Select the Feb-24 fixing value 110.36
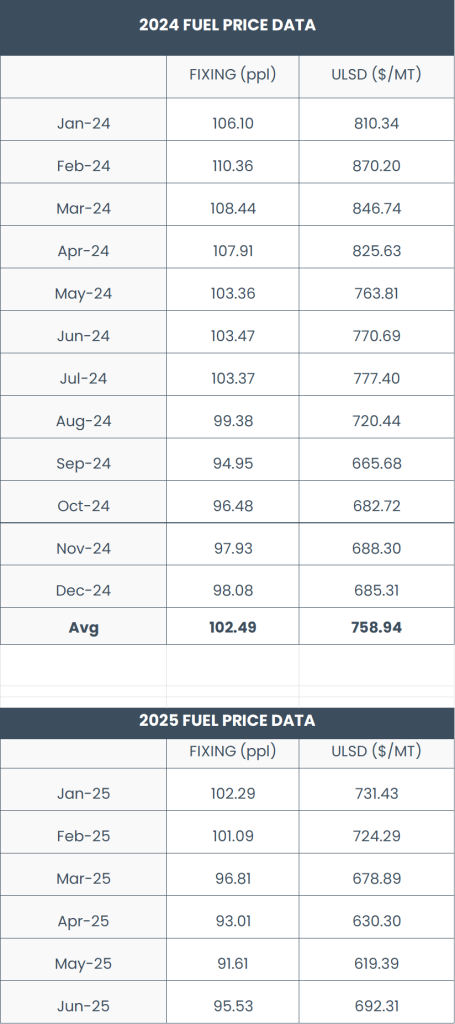The image size is (455, 1024). [233, 166]
